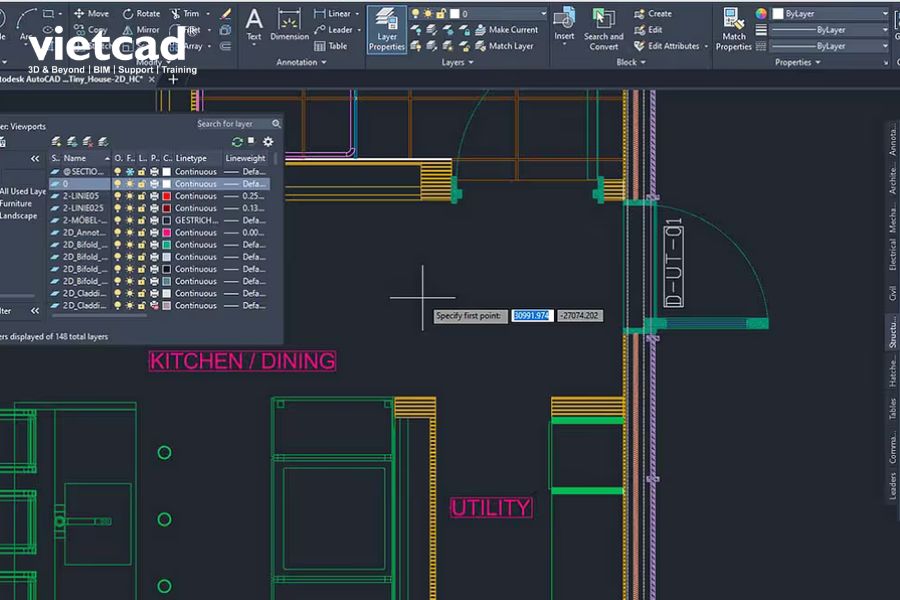900x600 pixels.
Task: Click the linetype icon in Properties panel
Action: pos(761,46)
